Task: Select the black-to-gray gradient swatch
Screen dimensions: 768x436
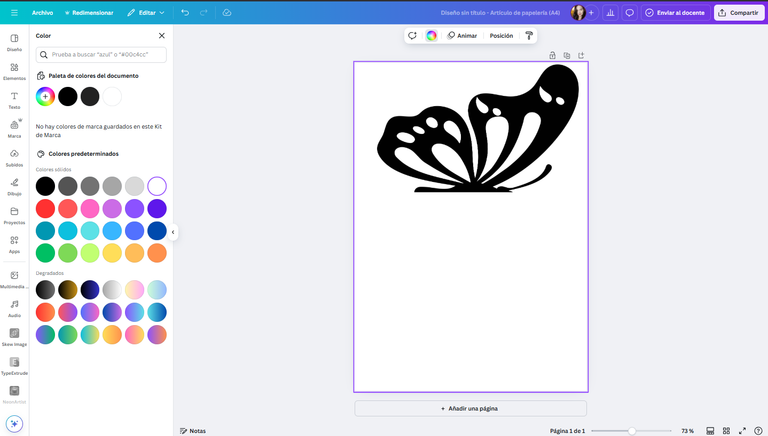Action: 45,290
